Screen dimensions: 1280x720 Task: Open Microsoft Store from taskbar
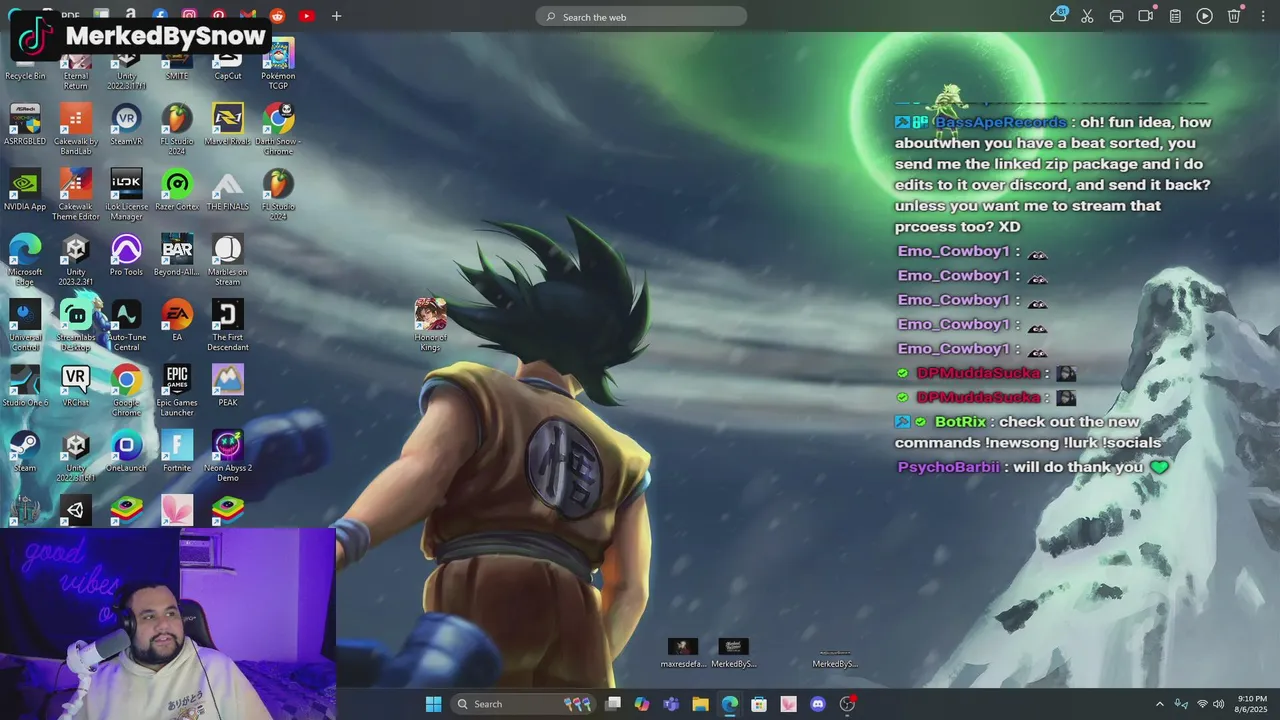click(759, 704)
